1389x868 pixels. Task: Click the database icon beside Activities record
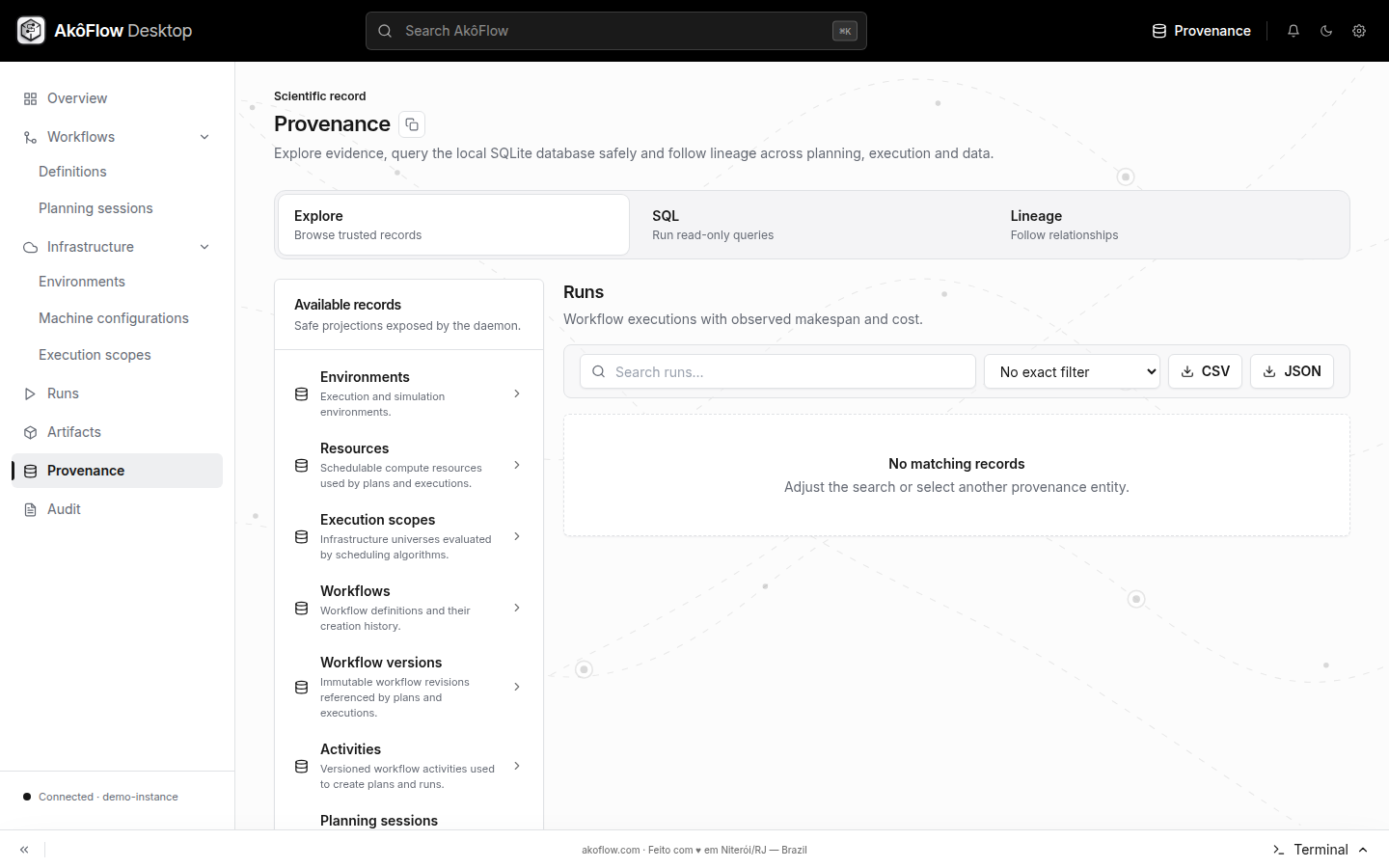tap(301, 767)
